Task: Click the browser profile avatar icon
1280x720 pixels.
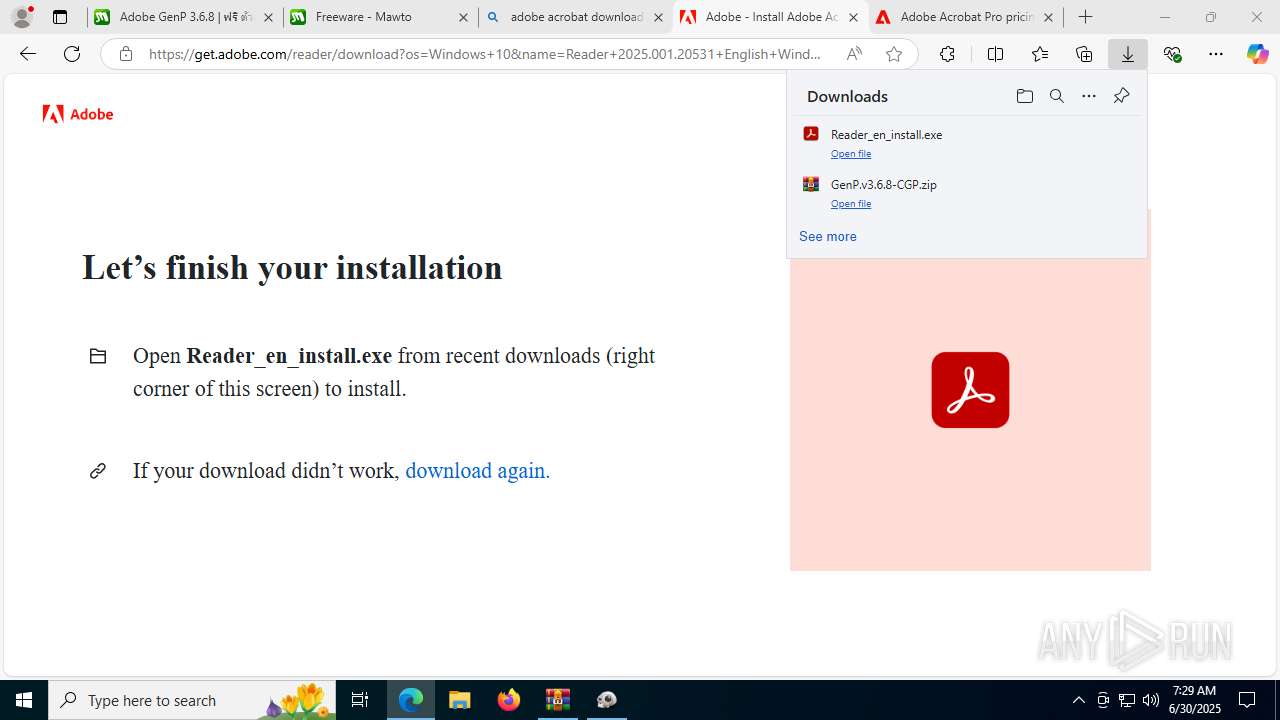Action: point(22,17)
